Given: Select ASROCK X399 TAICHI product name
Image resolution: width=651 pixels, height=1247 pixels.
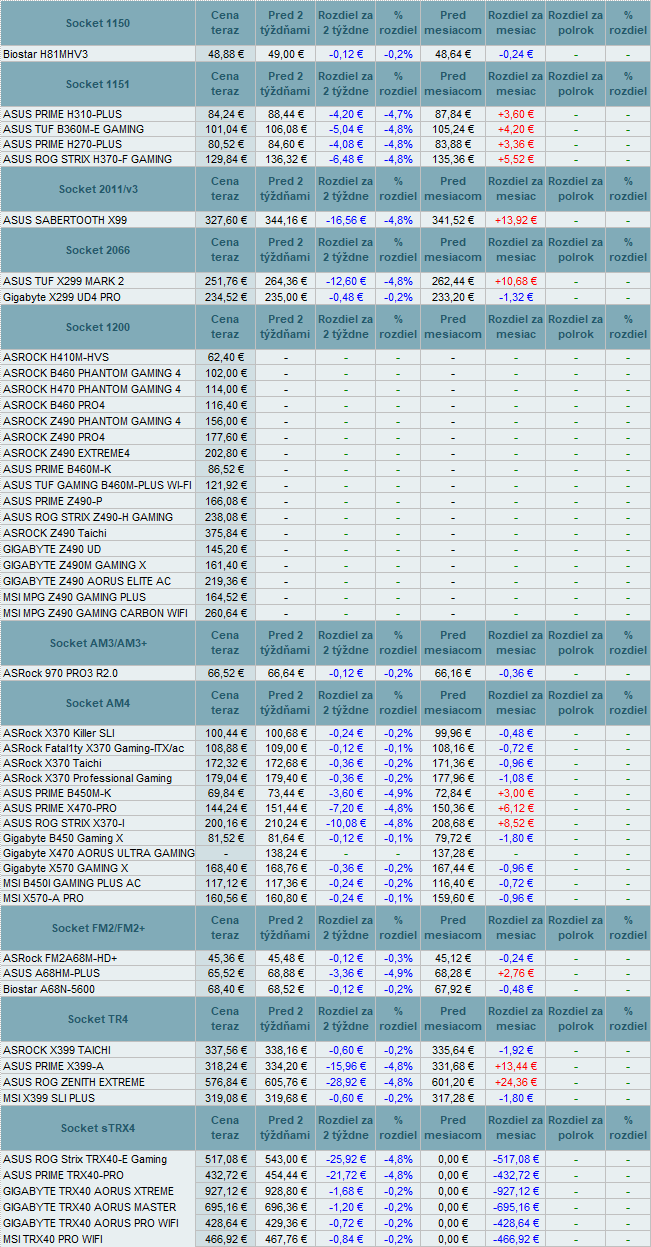Looking at the screenshot, I should coord(57,1050).
